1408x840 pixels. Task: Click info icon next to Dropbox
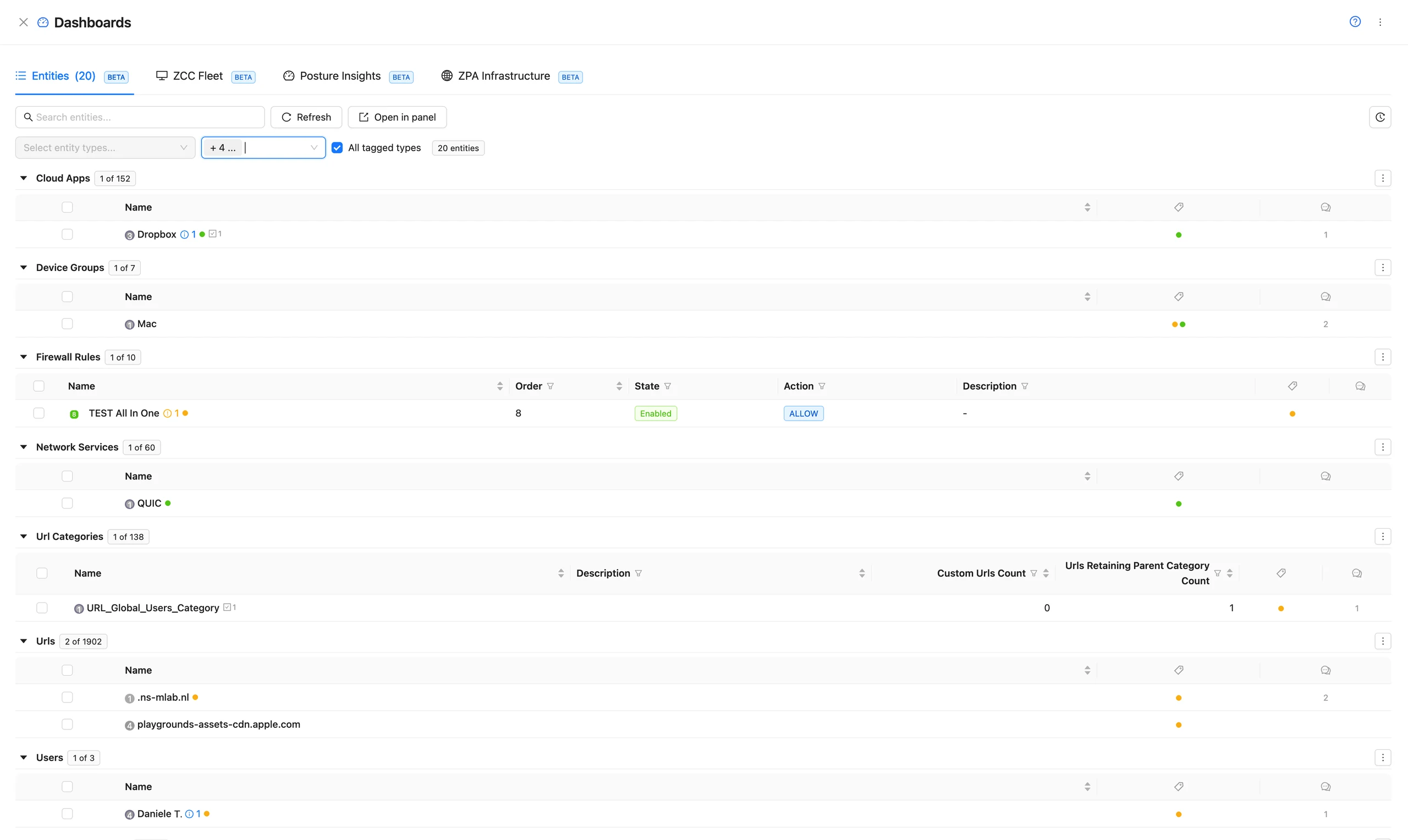click(x=185, y=234)
